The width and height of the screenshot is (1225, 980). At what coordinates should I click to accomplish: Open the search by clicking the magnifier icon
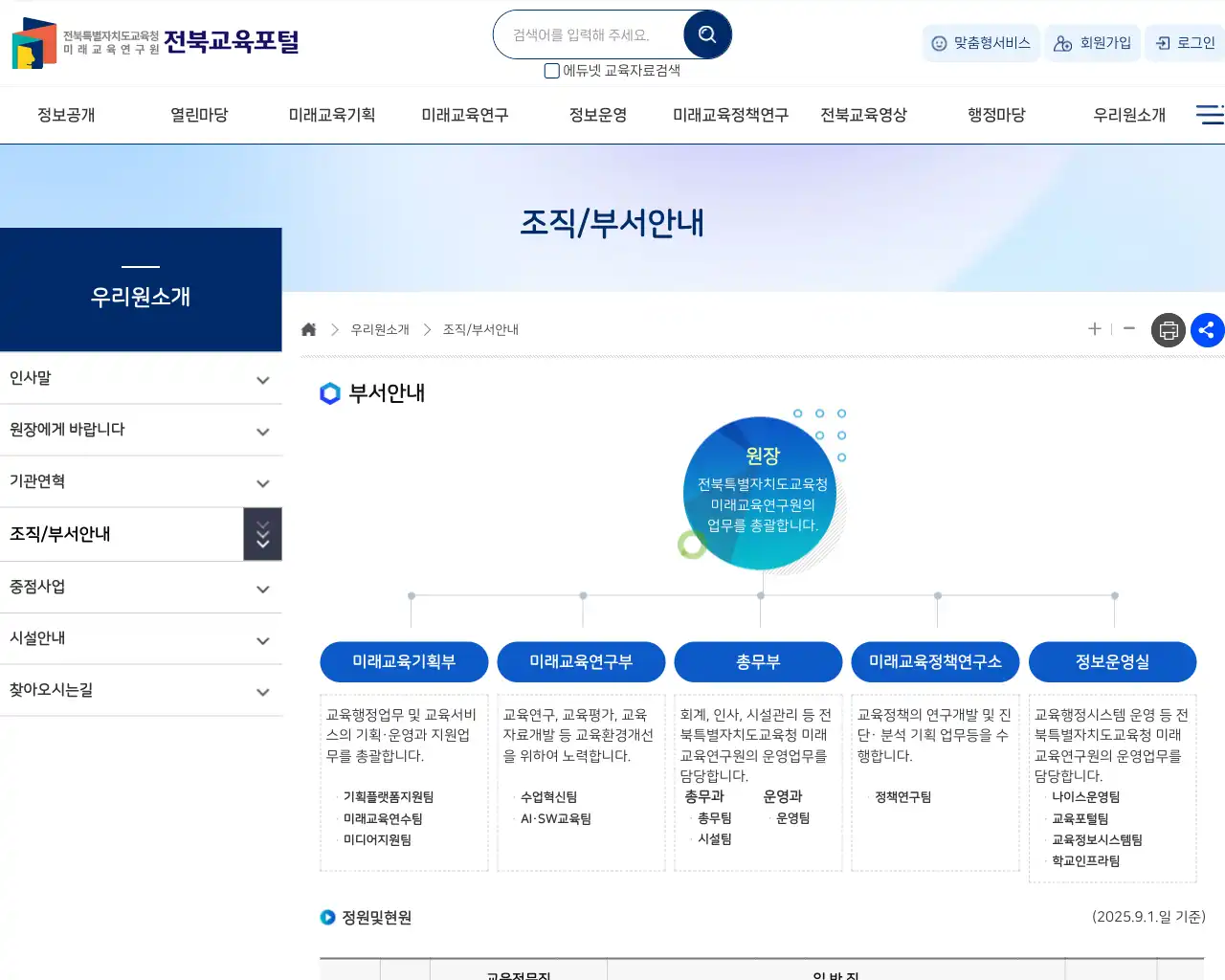coord(706,33)
